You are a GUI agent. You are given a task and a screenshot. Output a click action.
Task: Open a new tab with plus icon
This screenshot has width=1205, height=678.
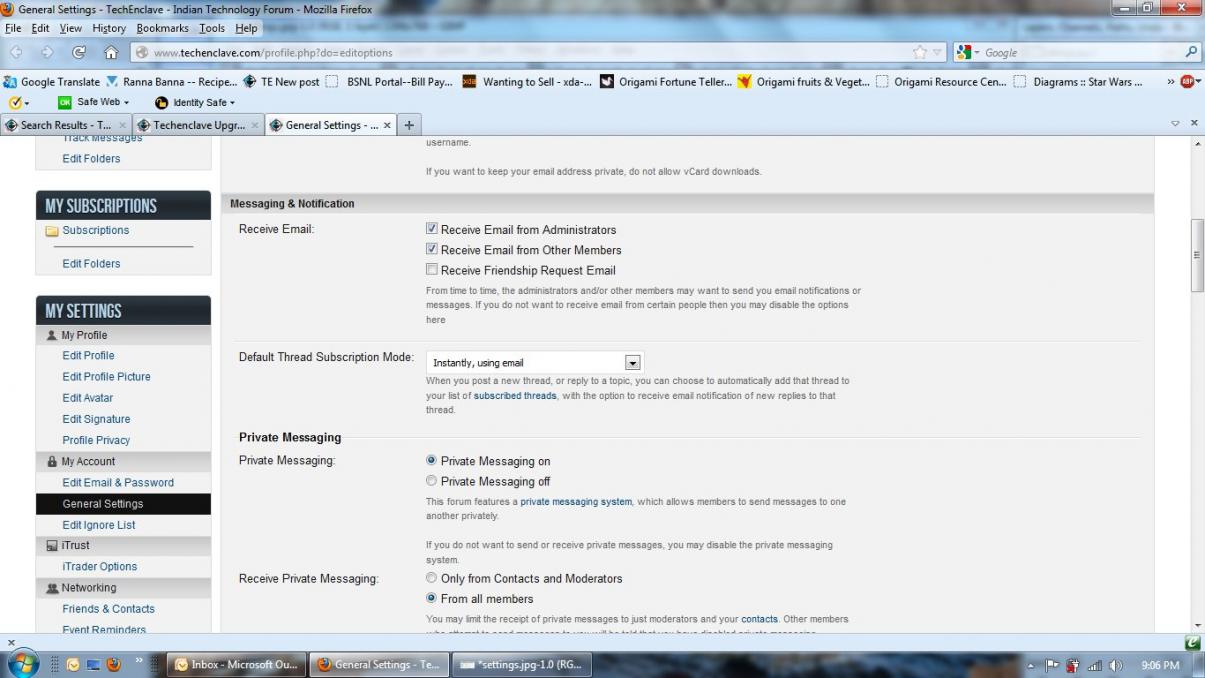point(409,125)
